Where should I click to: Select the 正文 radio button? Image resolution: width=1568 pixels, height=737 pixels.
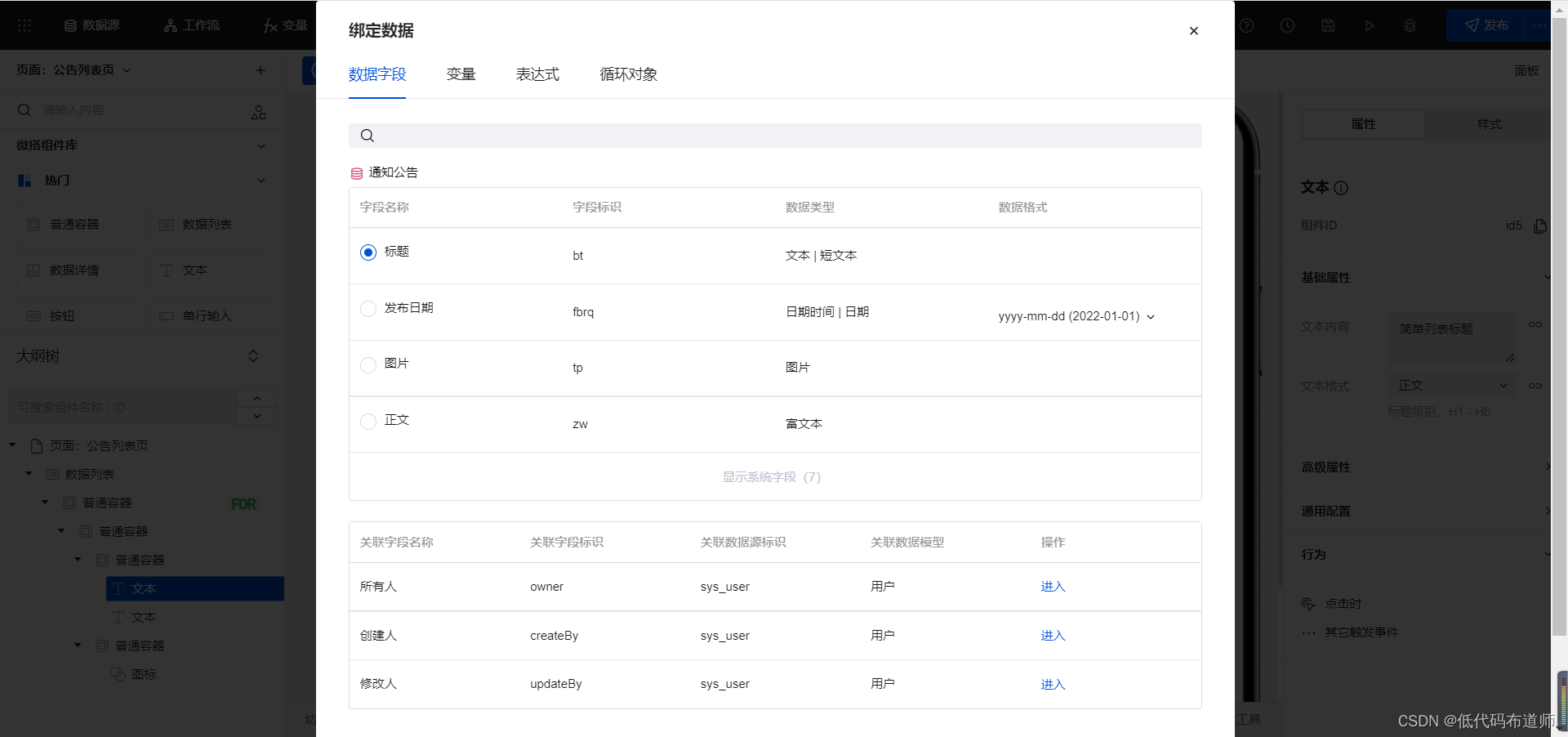368,421
